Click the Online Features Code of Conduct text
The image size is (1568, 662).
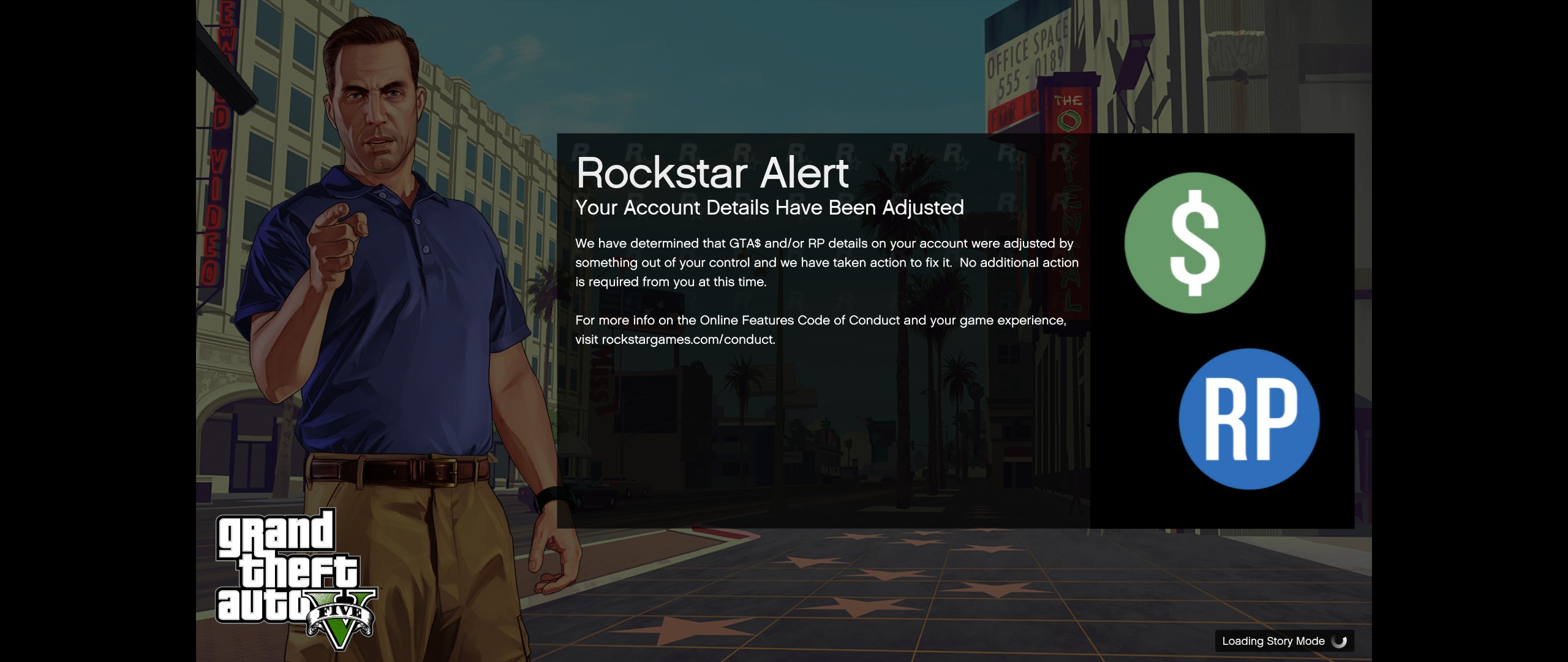click(x=799, y=320)
